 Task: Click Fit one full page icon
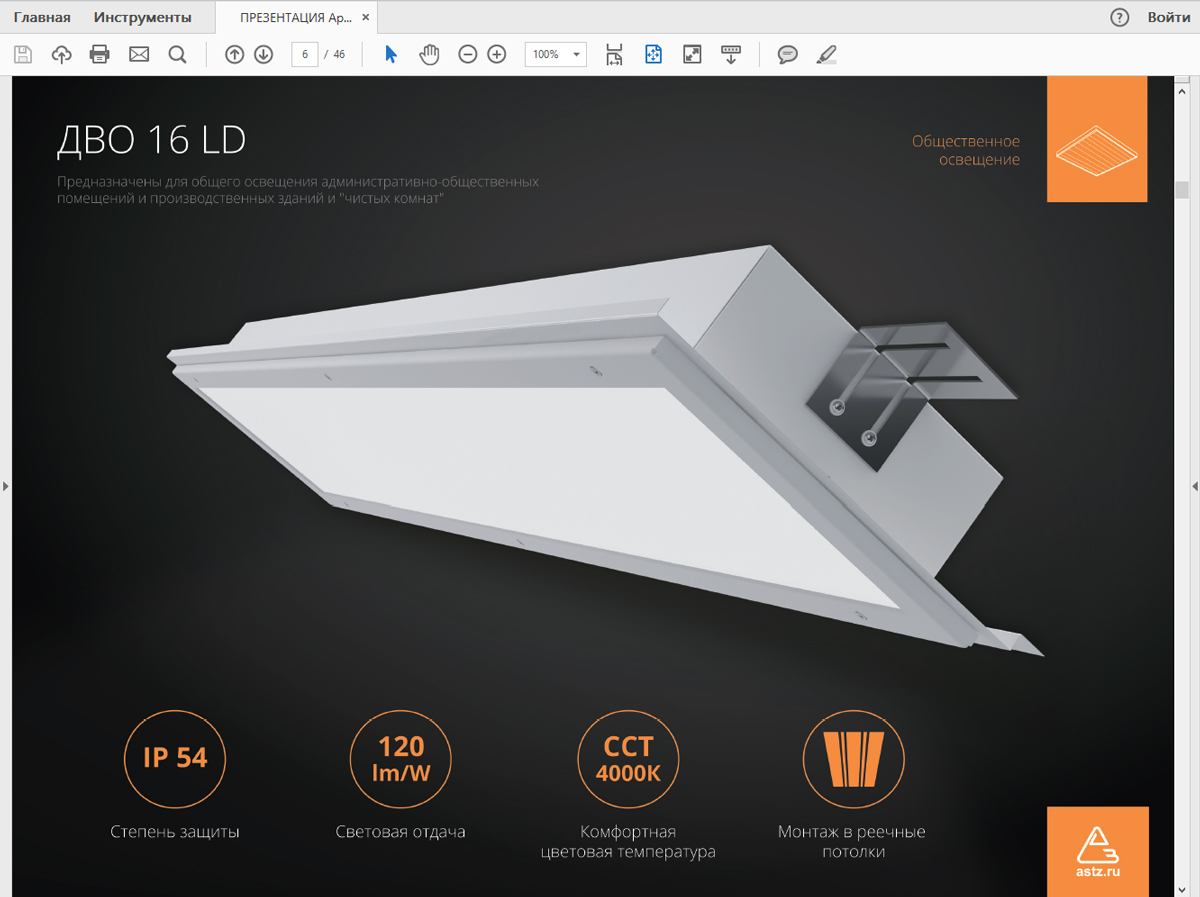point(653,55)
